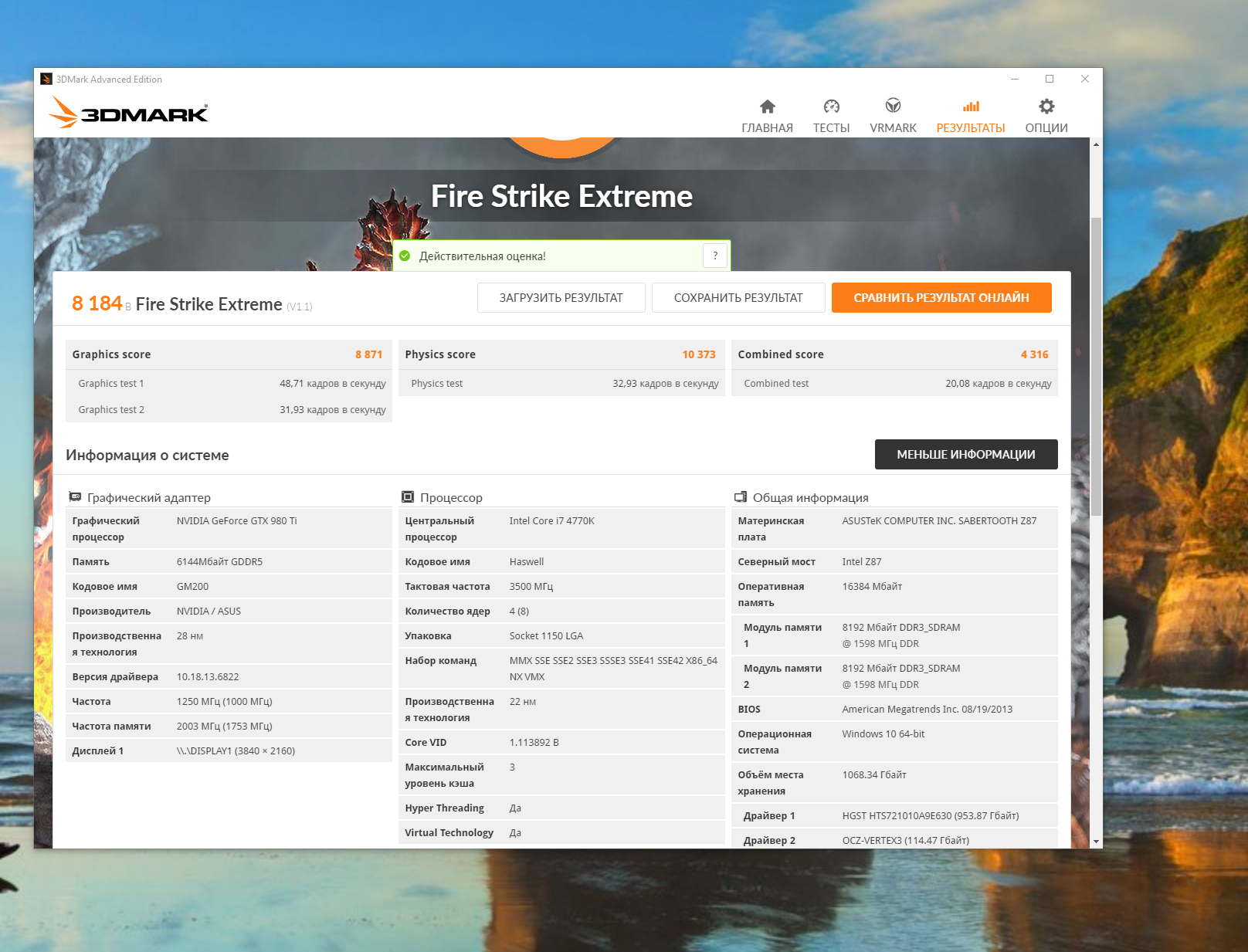Switch to the РЕЗУЛЬТАТЫ tab
Viewport: 1248px width, 952px height.
pos(971,128)
